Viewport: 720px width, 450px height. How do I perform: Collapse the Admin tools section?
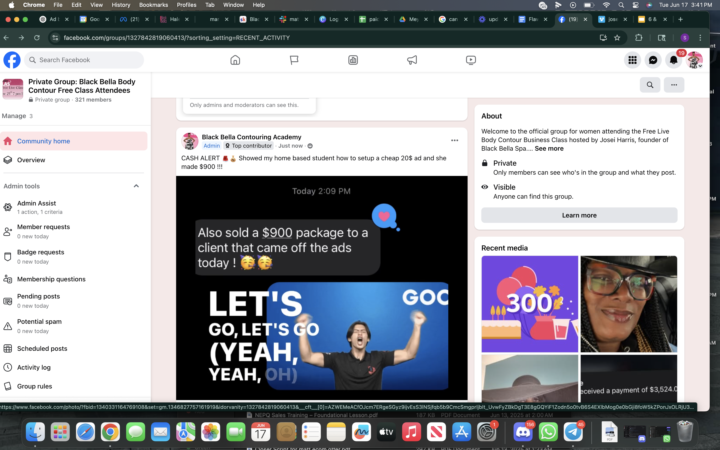136,186
